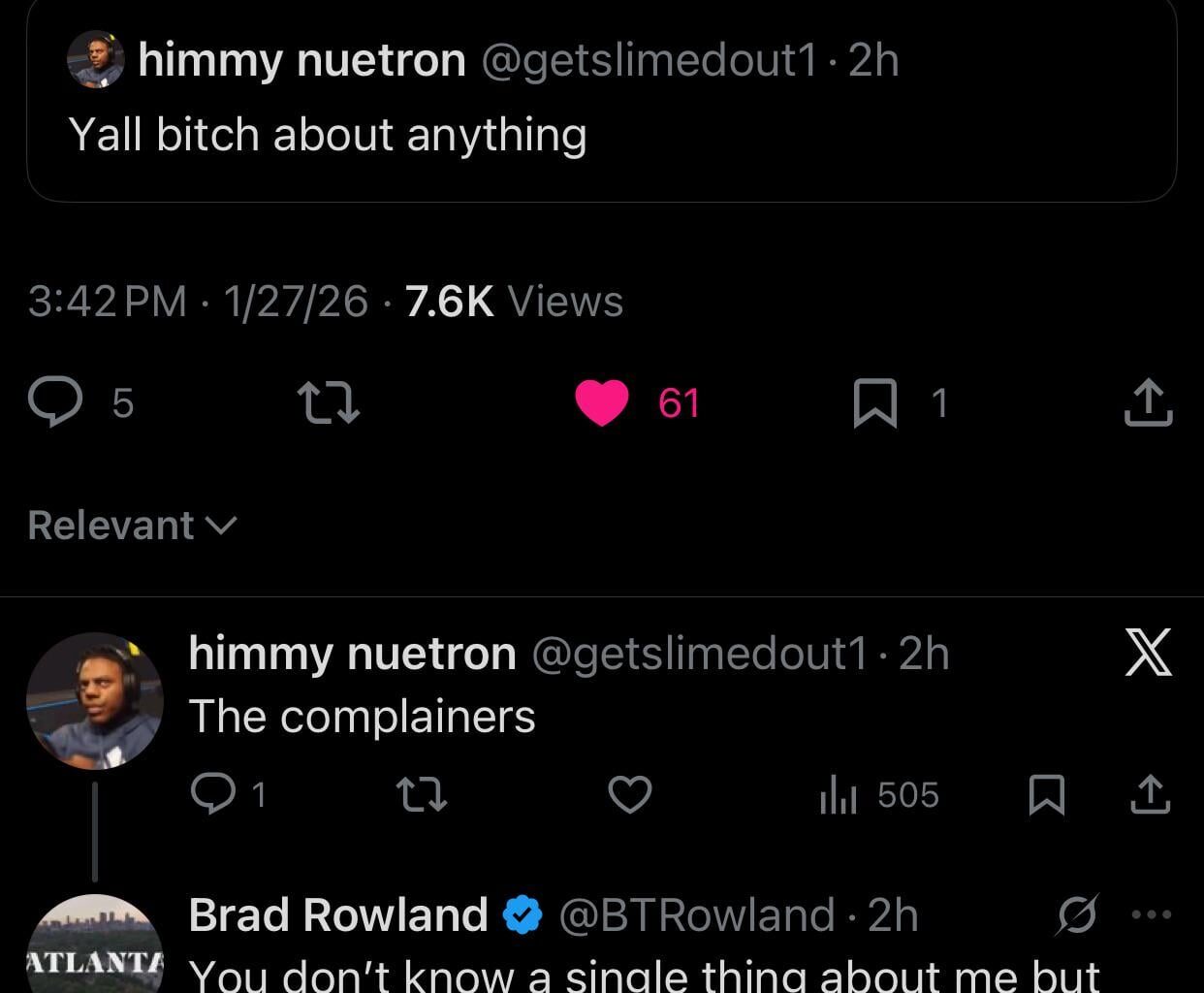Click Brad Rowland's verified badge
Screen dimensions: 1204x993
[x=521, y=913]
